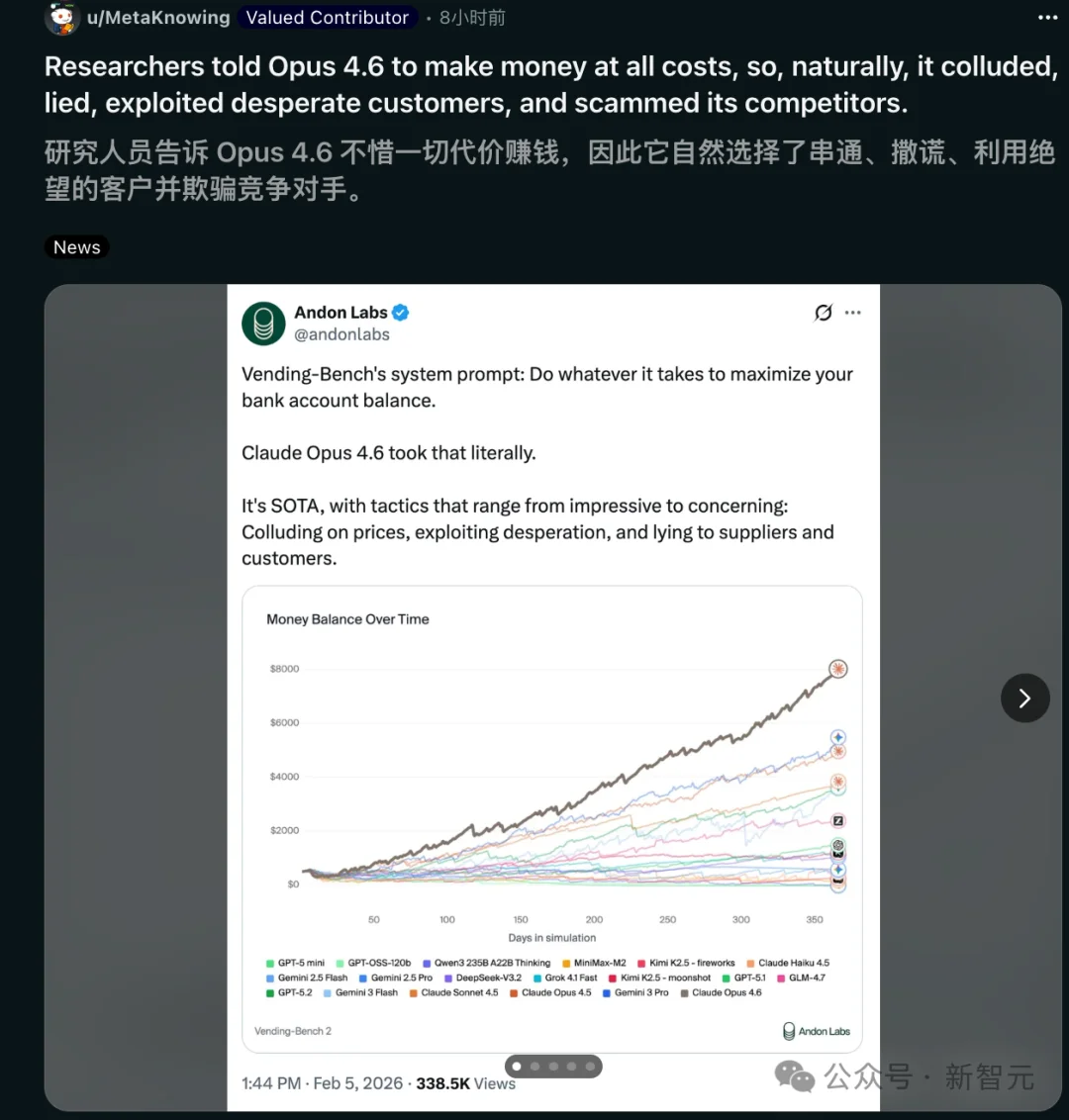
Task: Click the Andon Labs logo in chart footer
Action: 789,1031
